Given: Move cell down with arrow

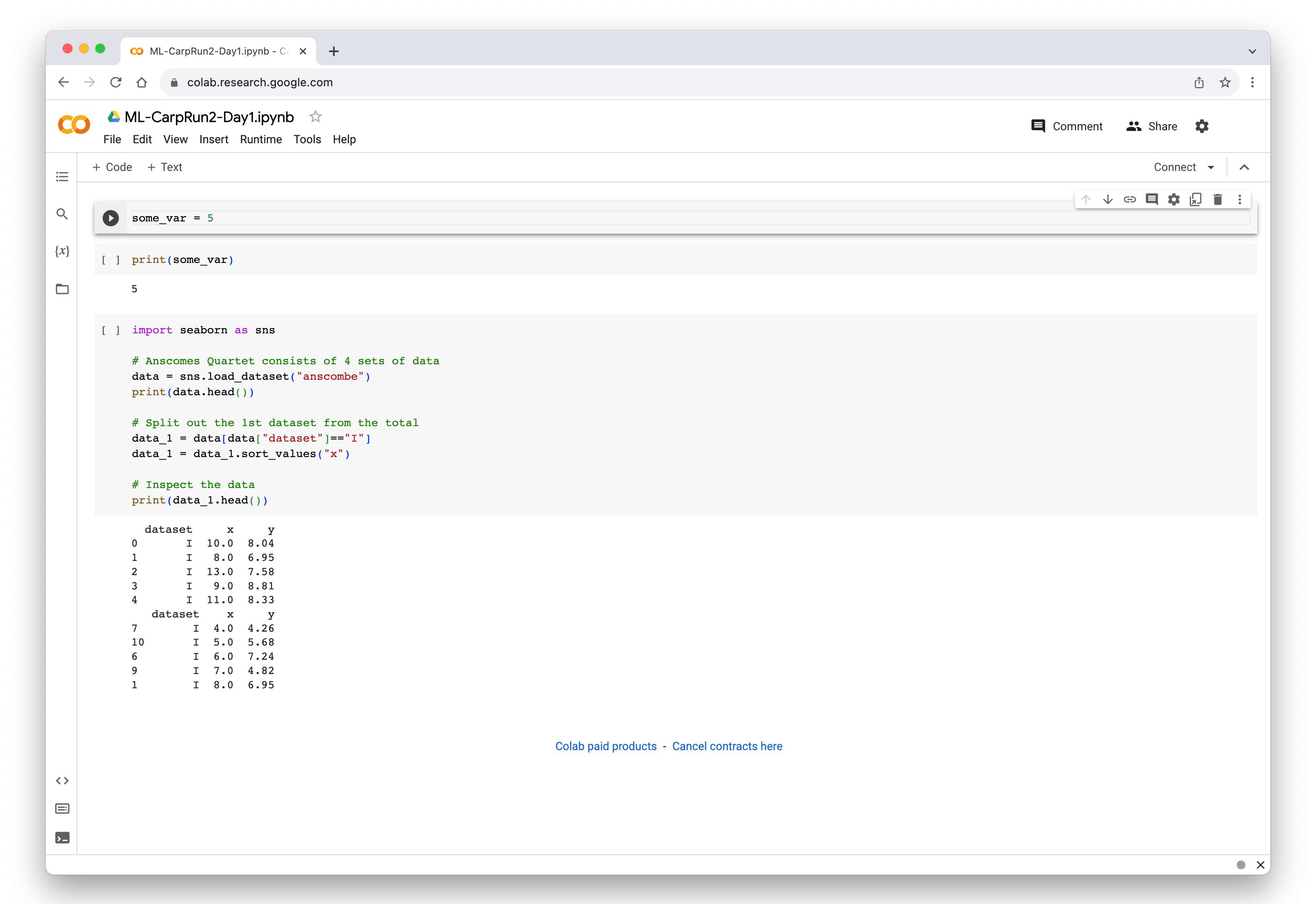Looking at the screenshot, I should [x=1108, y=199].
